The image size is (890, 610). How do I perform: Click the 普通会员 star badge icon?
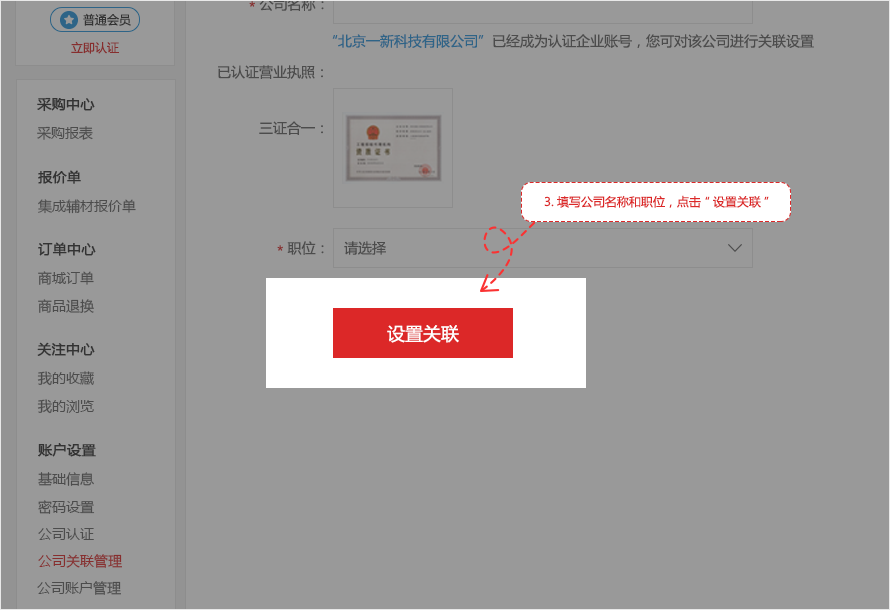(x=68, y=19)
